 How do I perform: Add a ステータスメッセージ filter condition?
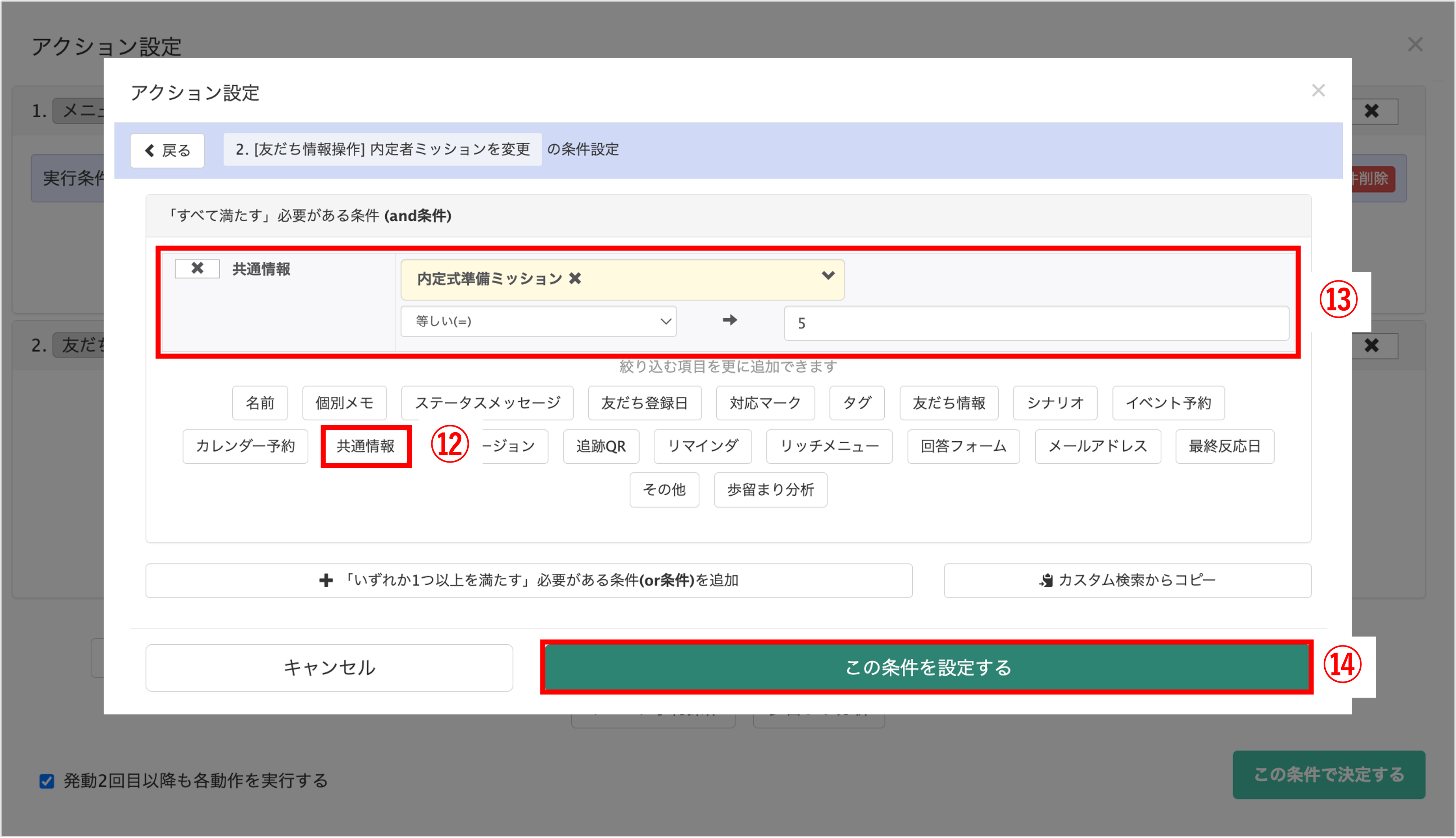tap(487, 403)
